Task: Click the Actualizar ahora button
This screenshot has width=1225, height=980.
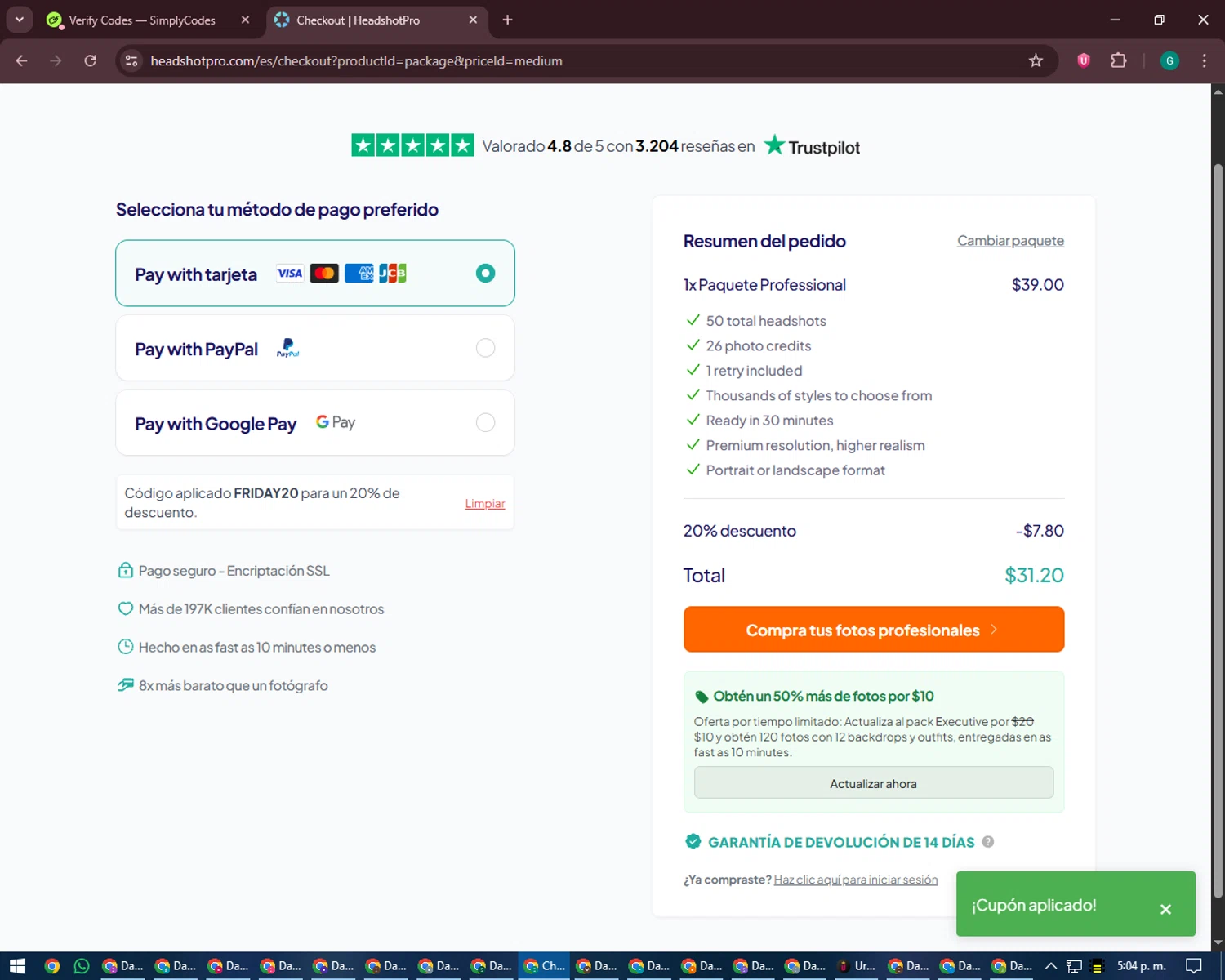Action: click(x=874, y=783)
